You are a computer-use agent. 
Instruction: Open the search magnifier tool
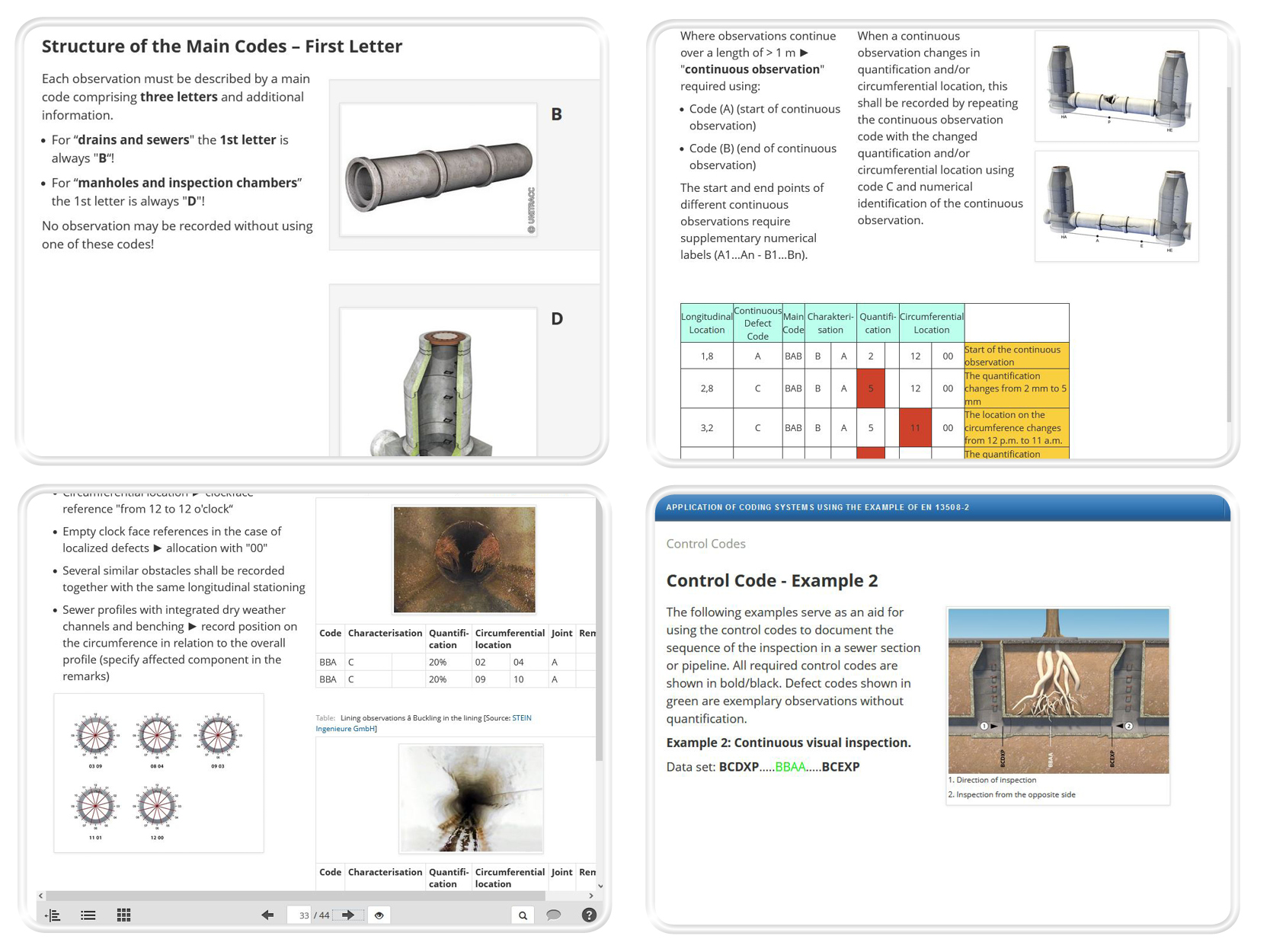pos(523,915)
